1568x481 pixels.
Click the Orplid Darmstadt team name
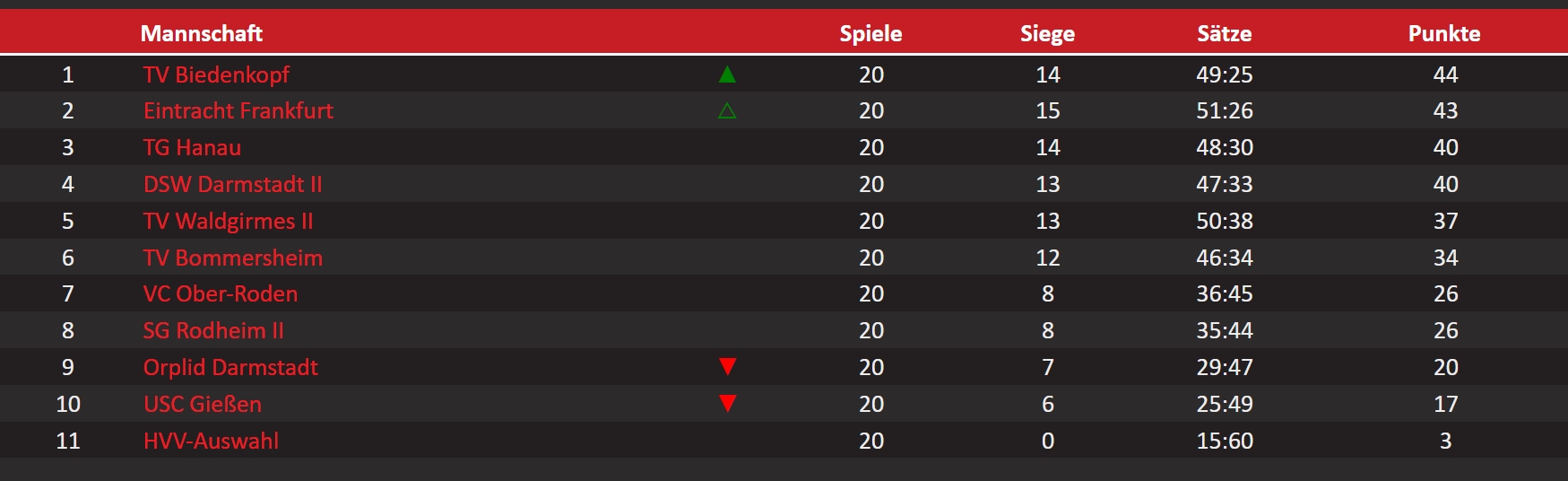[230, 367]
